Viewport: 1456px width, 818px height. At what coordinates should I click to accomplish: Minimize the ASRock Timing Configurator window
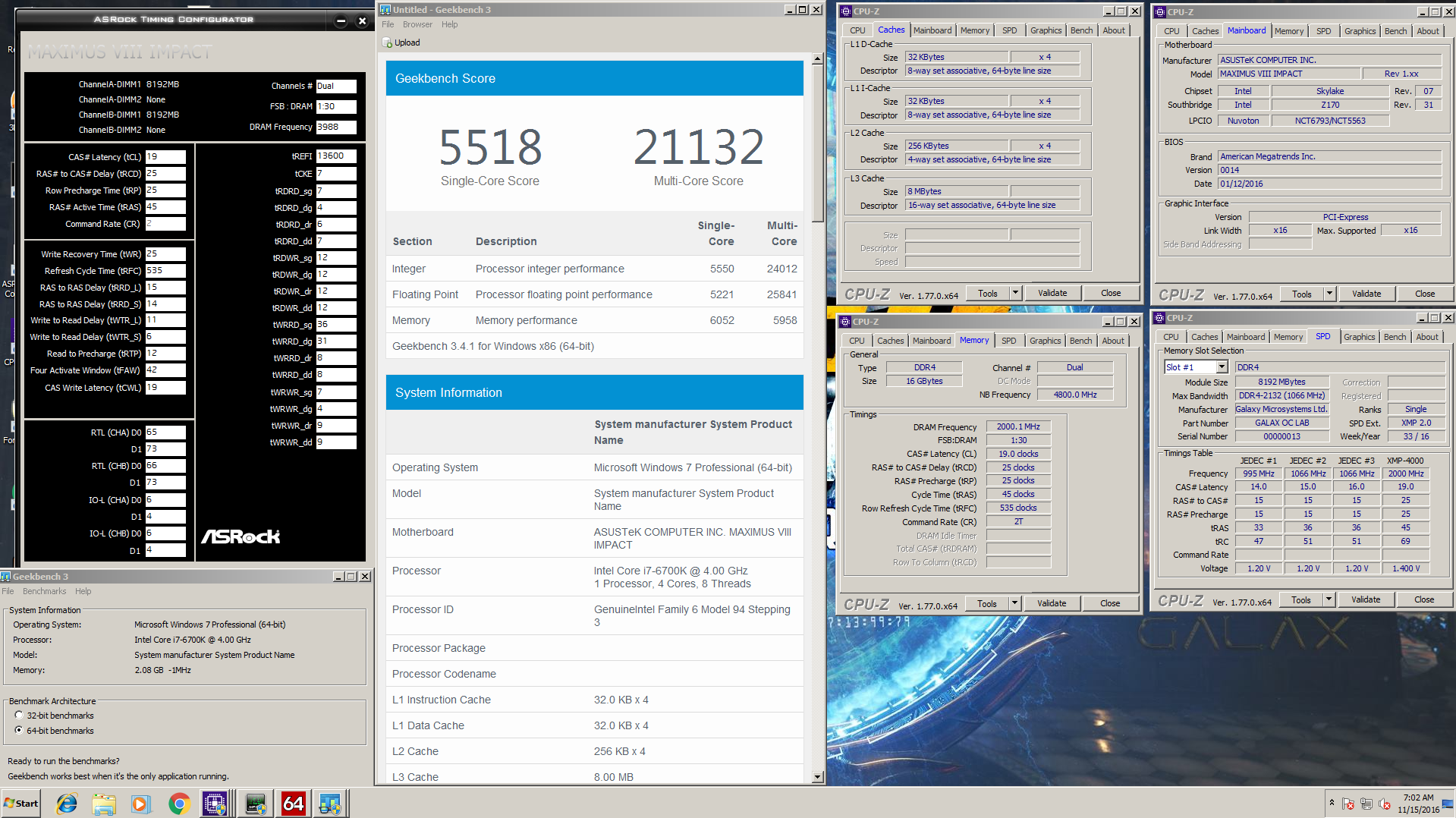tap(341, 20)
